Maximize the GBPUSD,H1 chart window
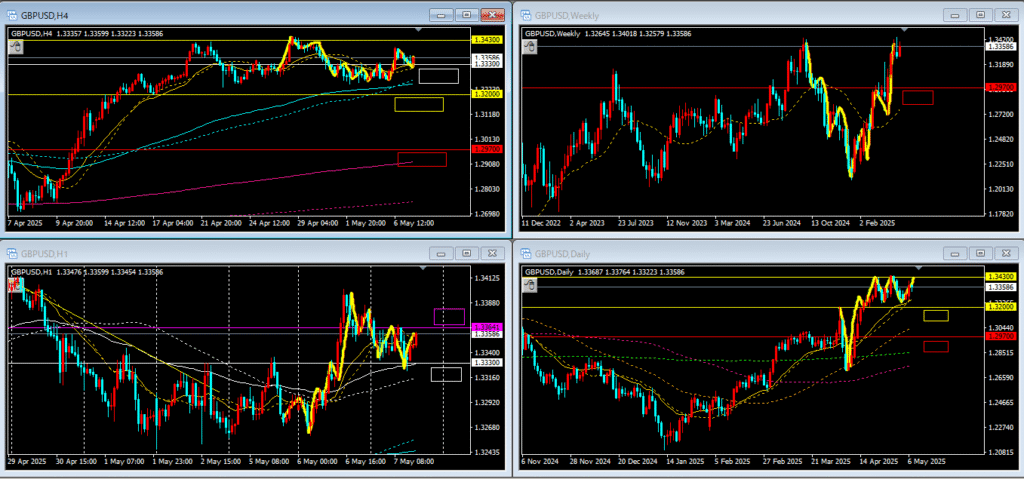This screenshot has height=479, width=1024. 467,252
